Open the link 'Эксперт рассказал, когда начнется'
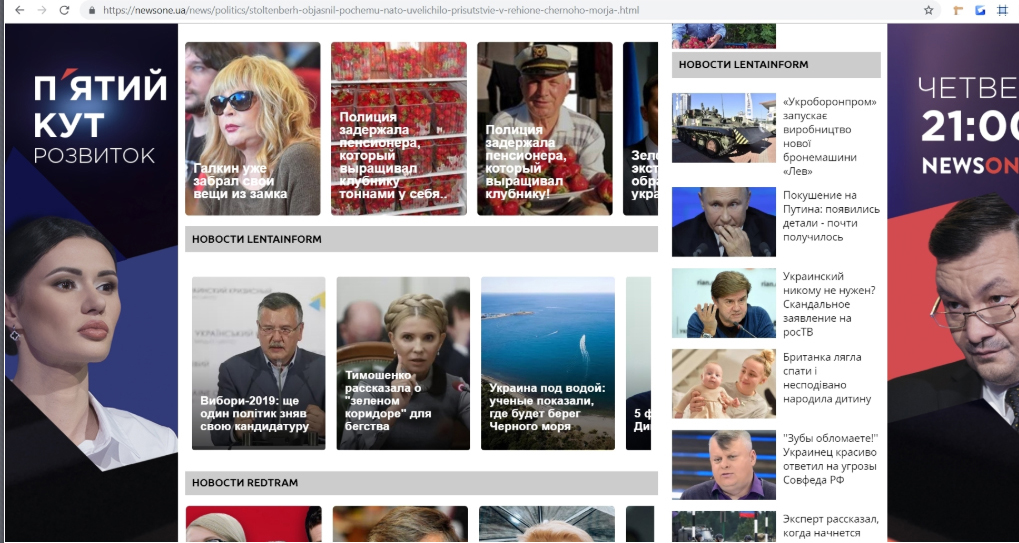The image size is (1019, 543). (x=831, y=527)
